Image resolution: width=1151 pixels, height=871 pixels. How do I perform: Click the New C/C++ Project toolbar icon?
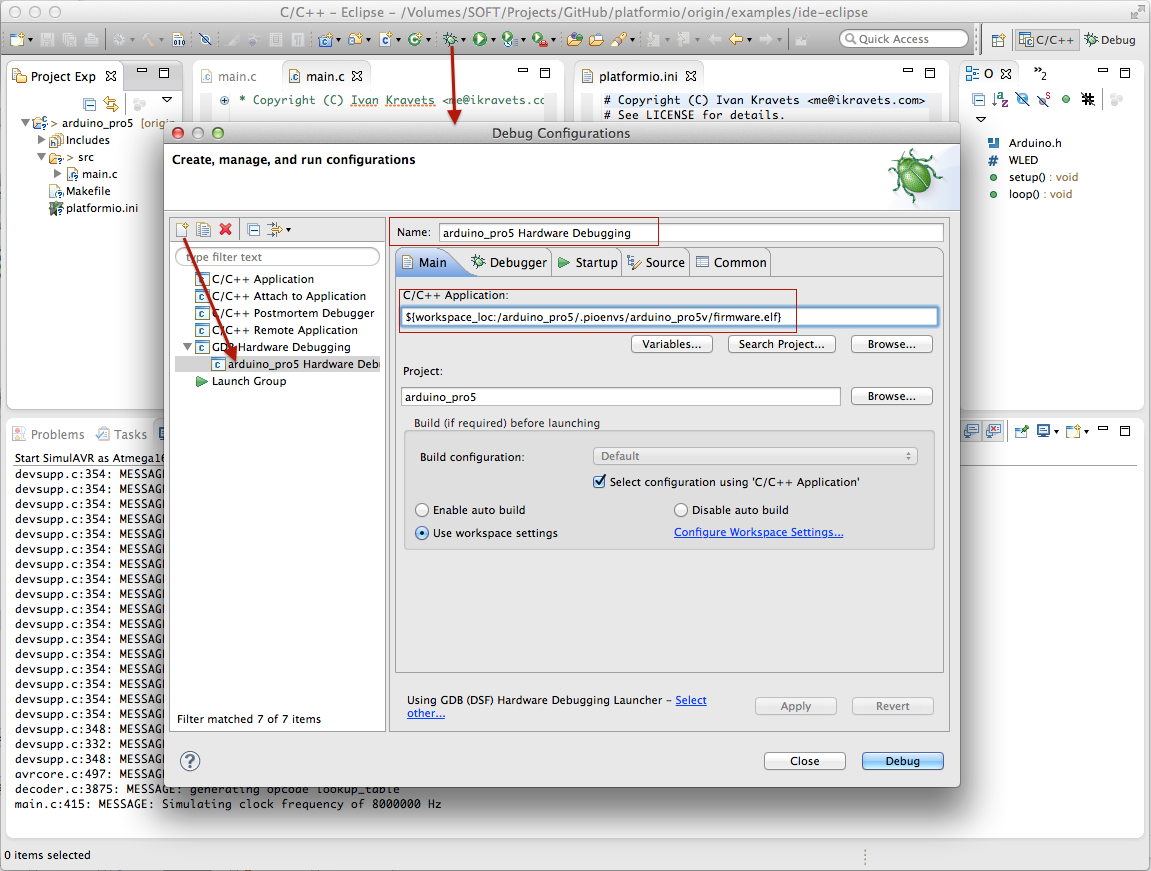tap(325, 39)
